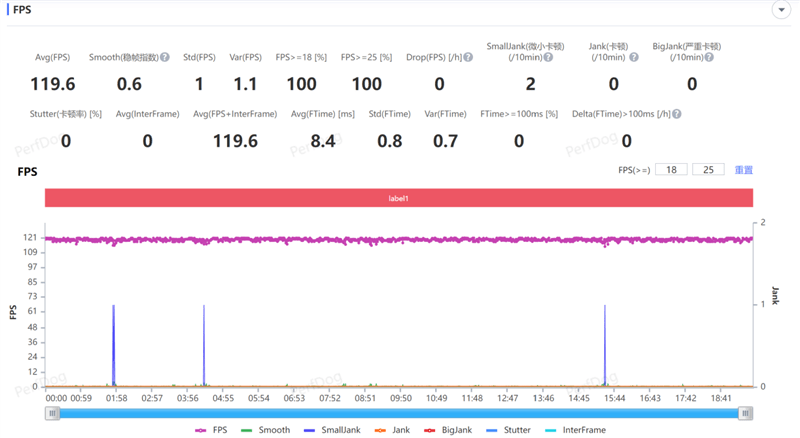The height and width of the screenshot is (438, 800).
Task: Click the FPS threshold field showing 18
Action: (x=671, y=169)
